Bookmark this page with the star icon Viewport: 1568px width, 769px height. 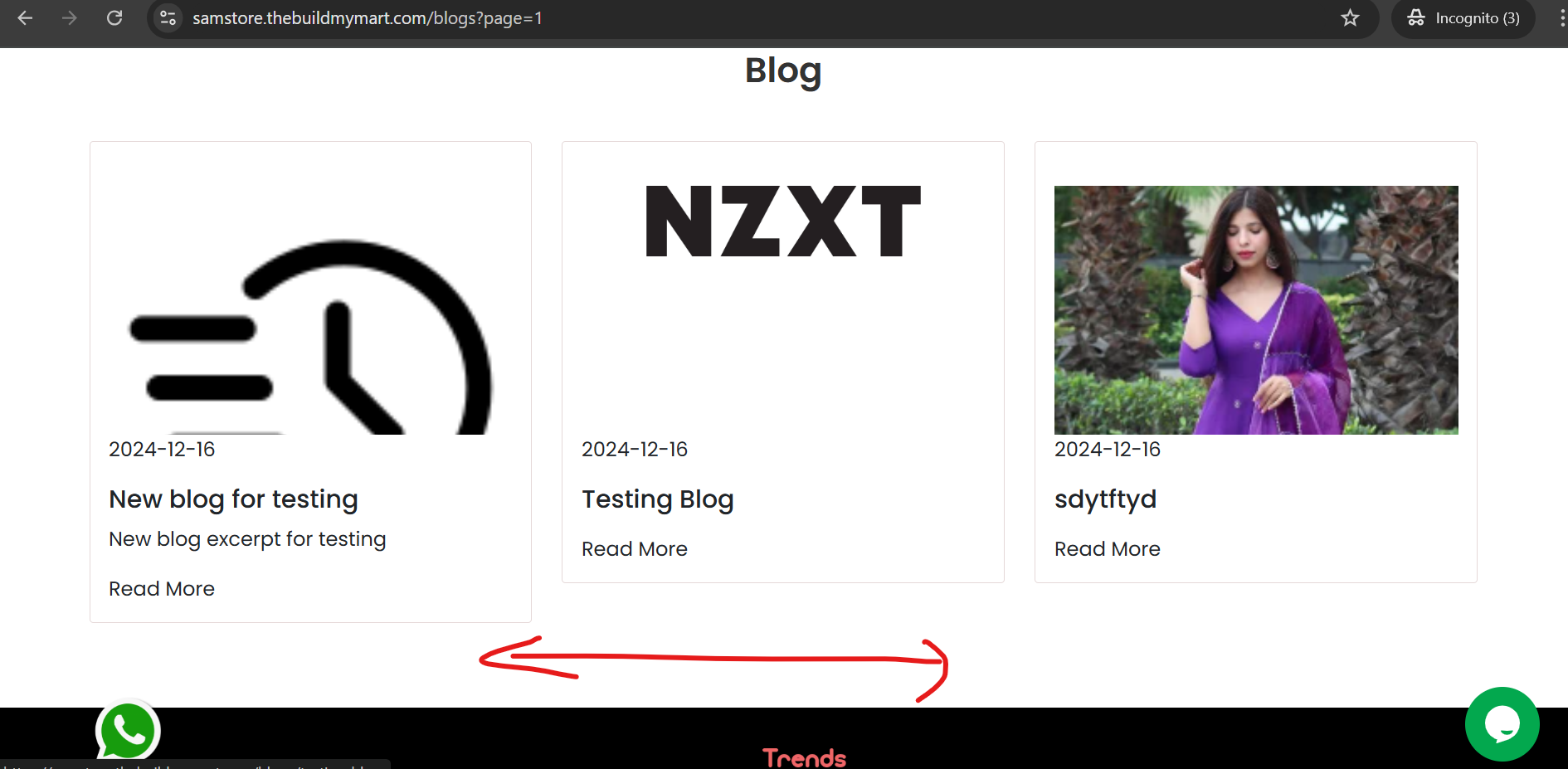[1350, 17]
